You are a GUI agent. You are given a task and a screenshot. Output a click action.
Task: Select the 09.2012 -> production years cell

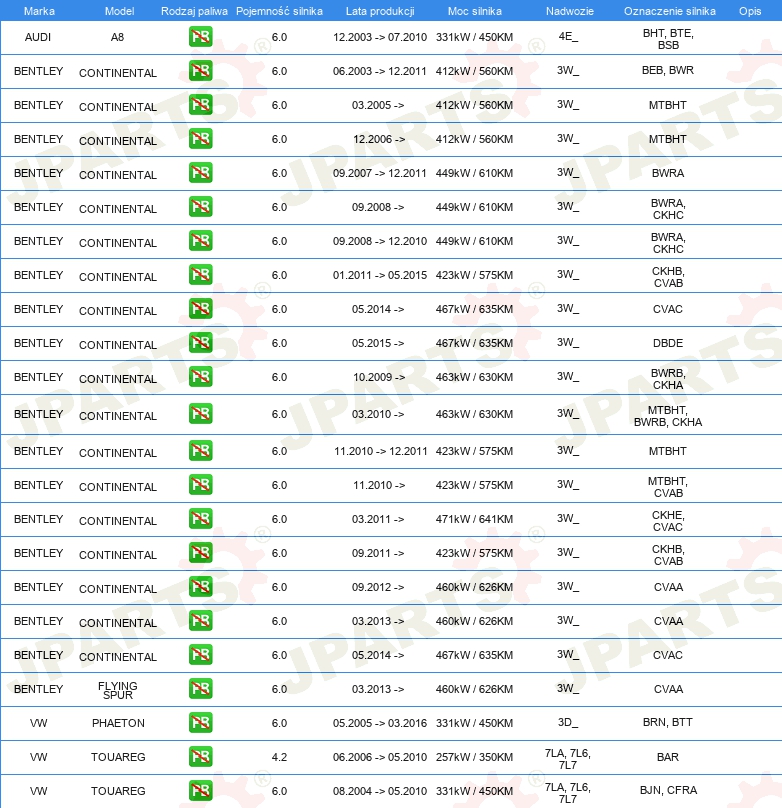click(378, 587)
